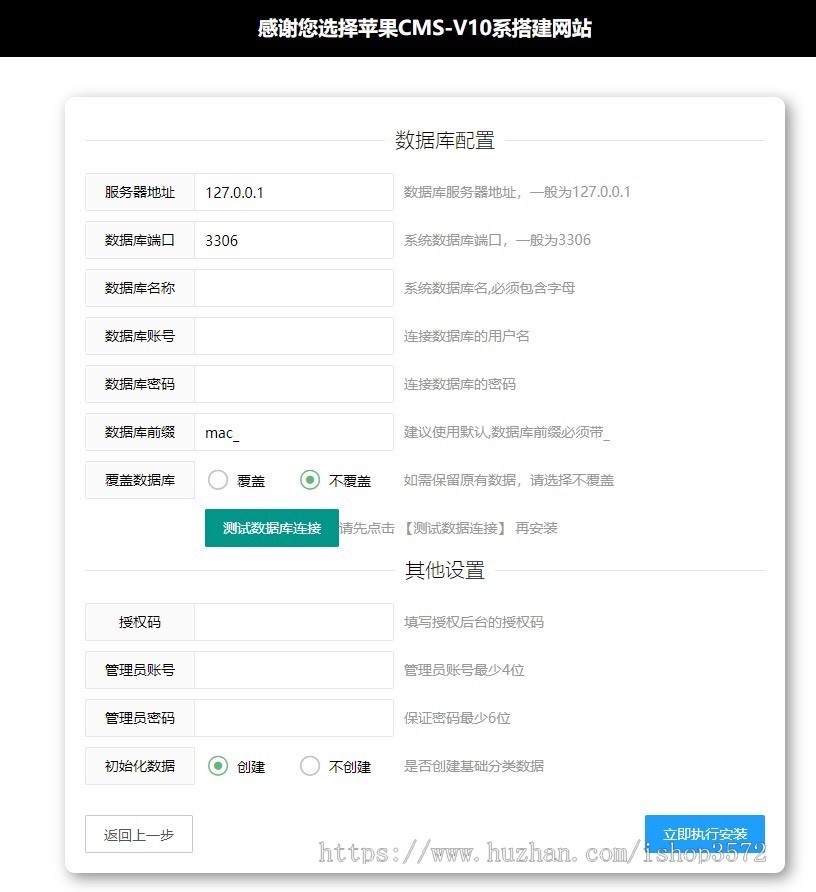Click the 立即执行安装 button
The width and height of the screenshot is (816, 892).
click(705, 834)
